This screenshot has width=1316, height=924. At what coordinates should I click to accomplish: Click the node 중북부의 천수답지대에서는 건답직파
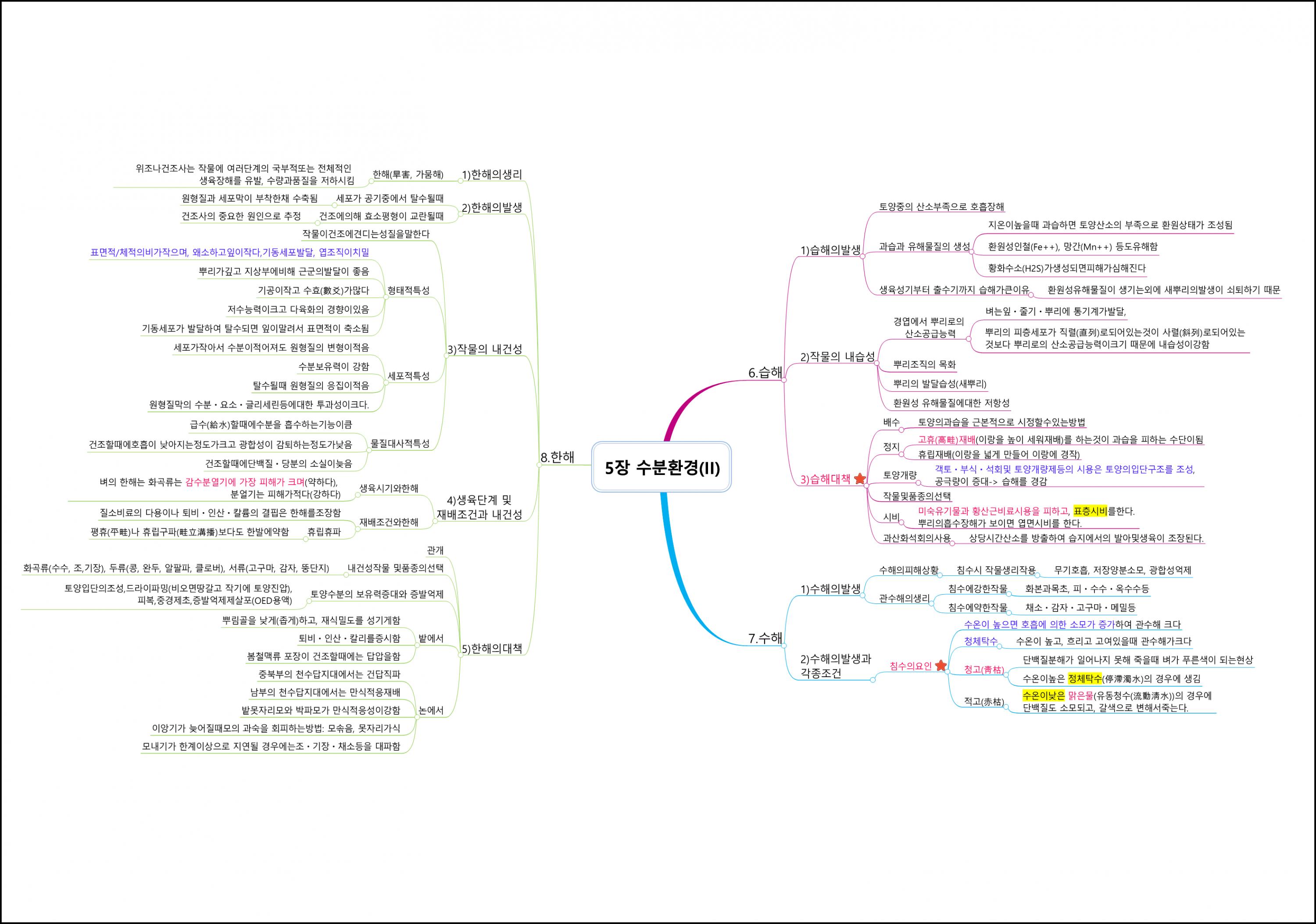click(x=329, y=674)
